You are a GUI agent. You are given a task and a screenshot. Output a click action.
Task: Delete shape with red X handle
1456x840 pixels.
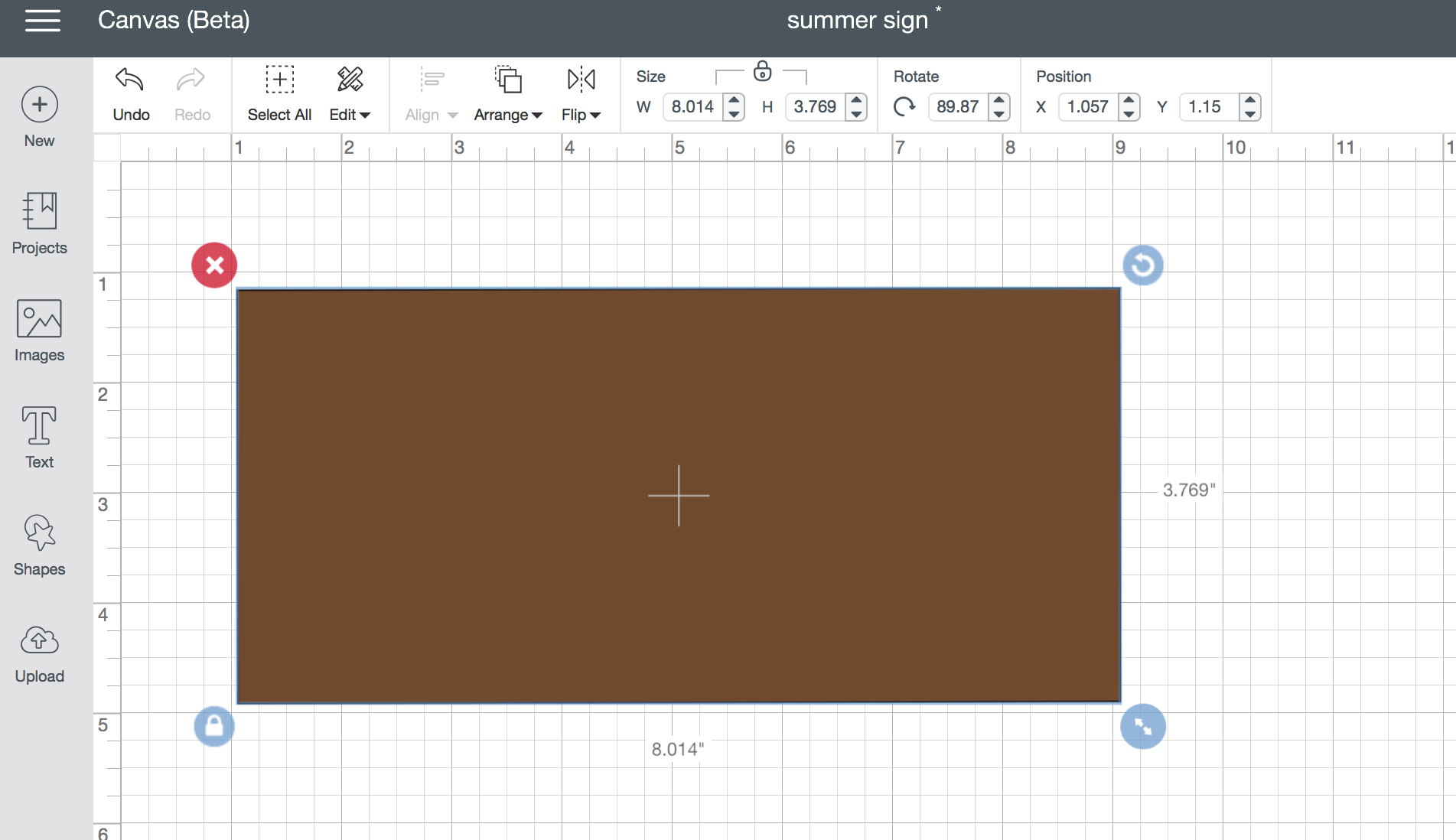pyautogui.click(x=214, y=265)
